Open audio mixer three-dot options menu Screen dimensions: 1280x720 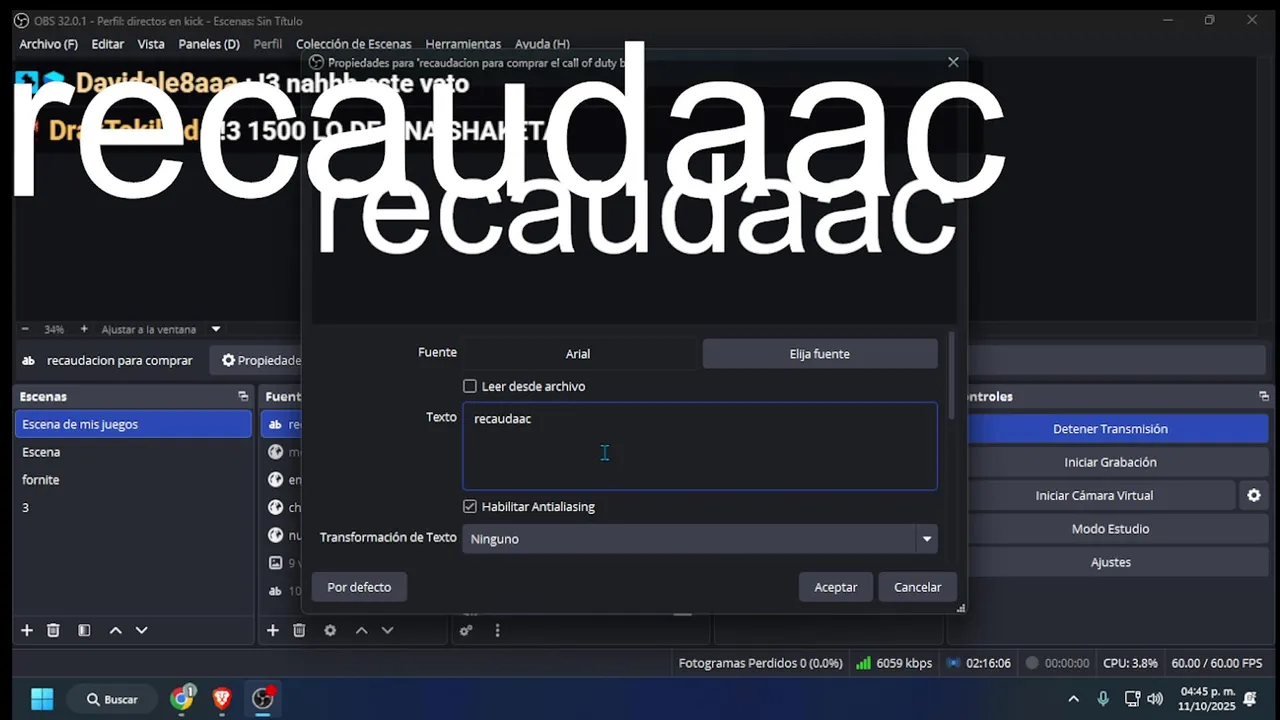pyautogui.click(x=497, y=630)
